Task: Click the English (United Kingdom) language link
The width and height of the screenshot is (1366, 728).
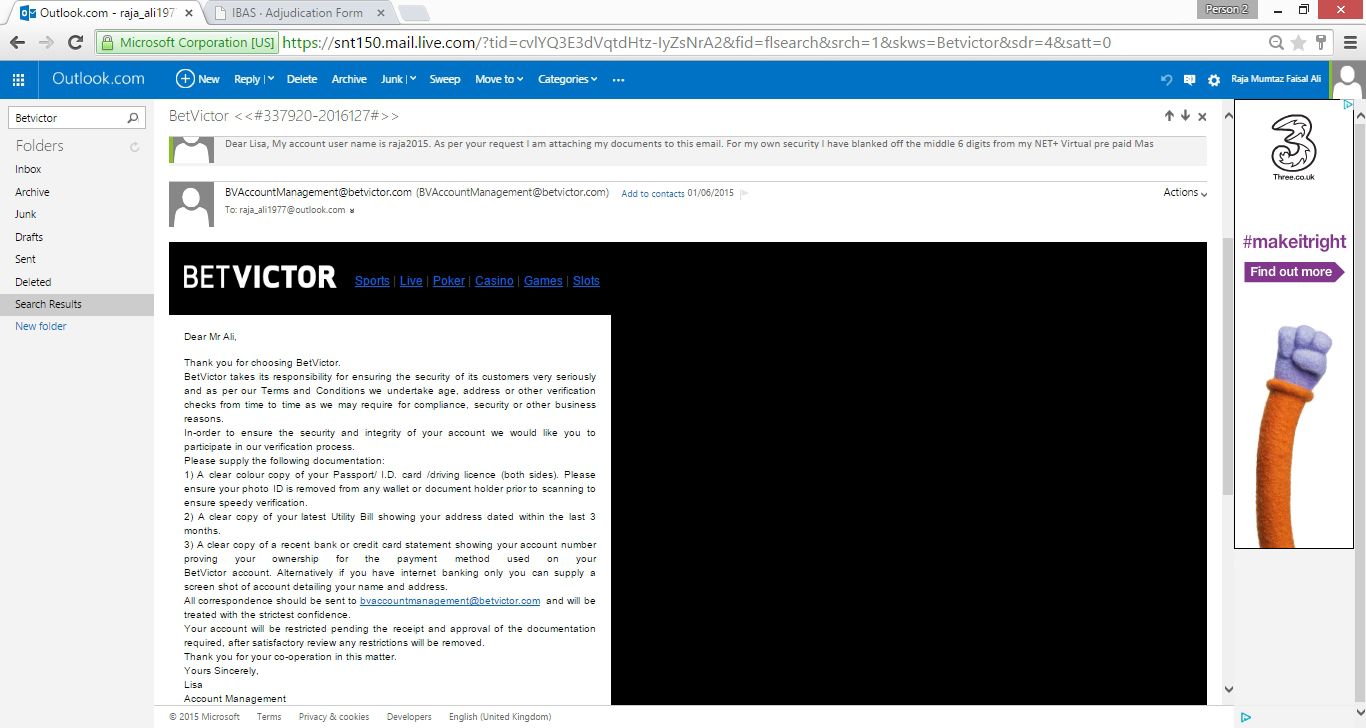Action: 500,717
